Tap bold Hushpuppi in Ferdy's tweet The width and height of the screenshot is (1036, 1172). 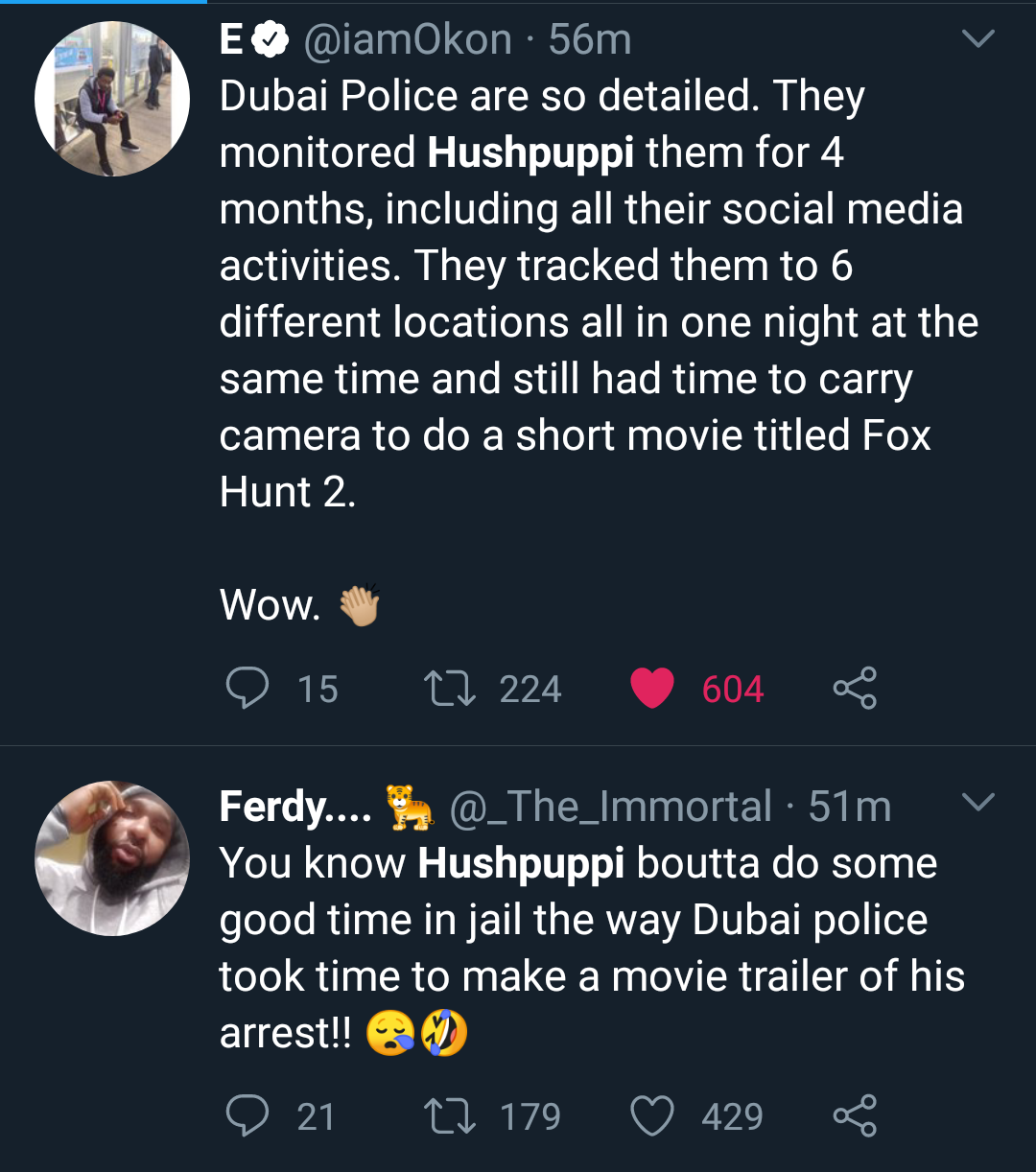point(522,863)
